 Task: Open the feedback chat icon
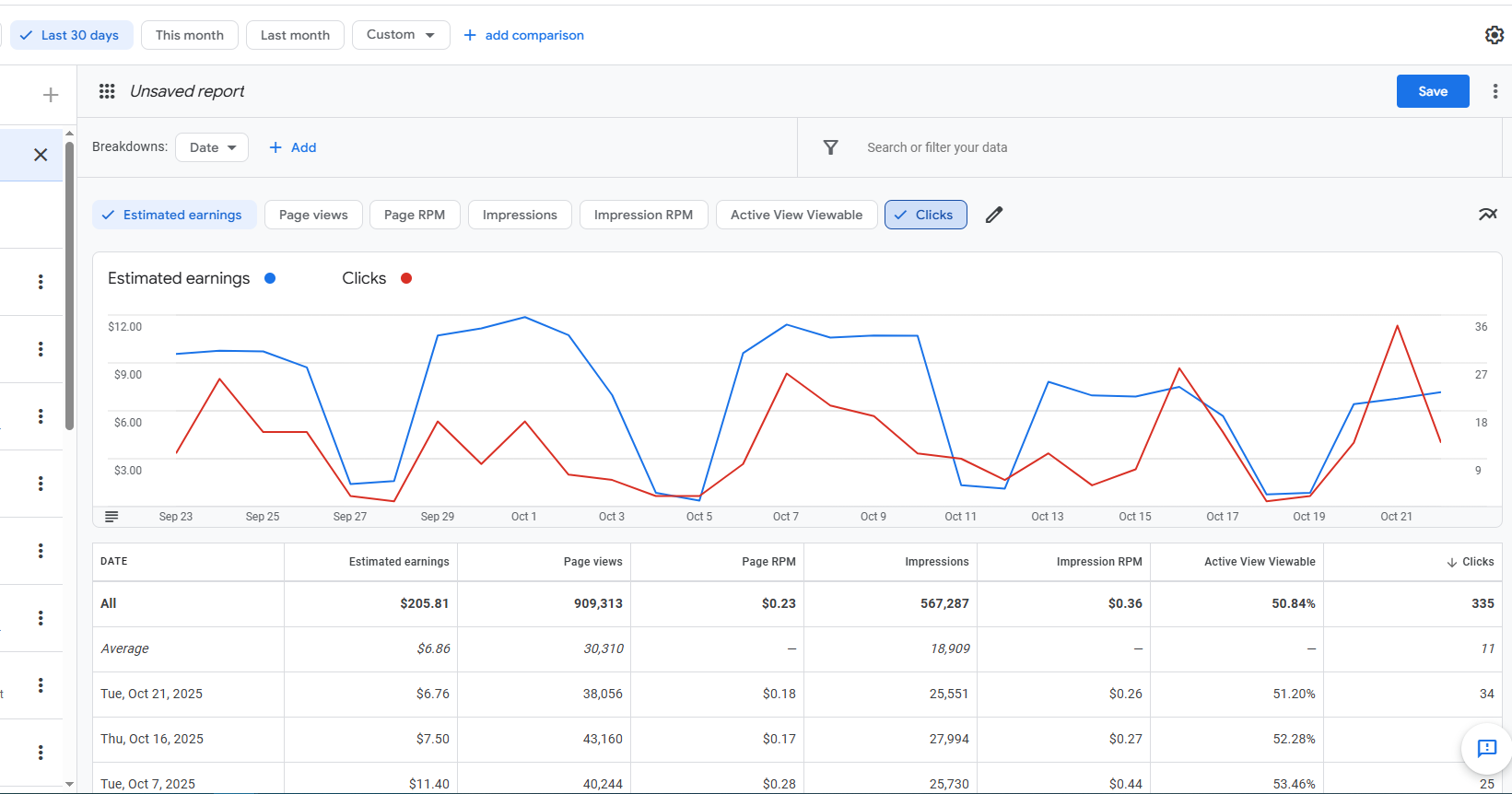click(1486, 748)
